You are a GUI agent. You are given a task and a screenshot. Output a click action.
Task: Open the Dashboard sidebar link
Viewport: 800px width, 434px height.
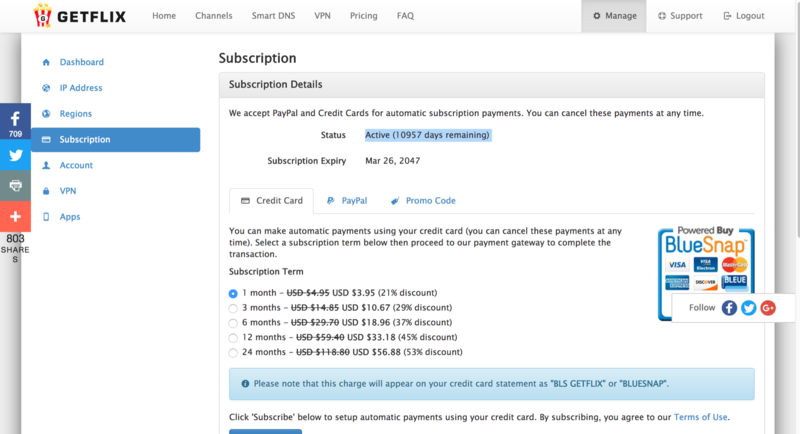(x=82, y=62)
